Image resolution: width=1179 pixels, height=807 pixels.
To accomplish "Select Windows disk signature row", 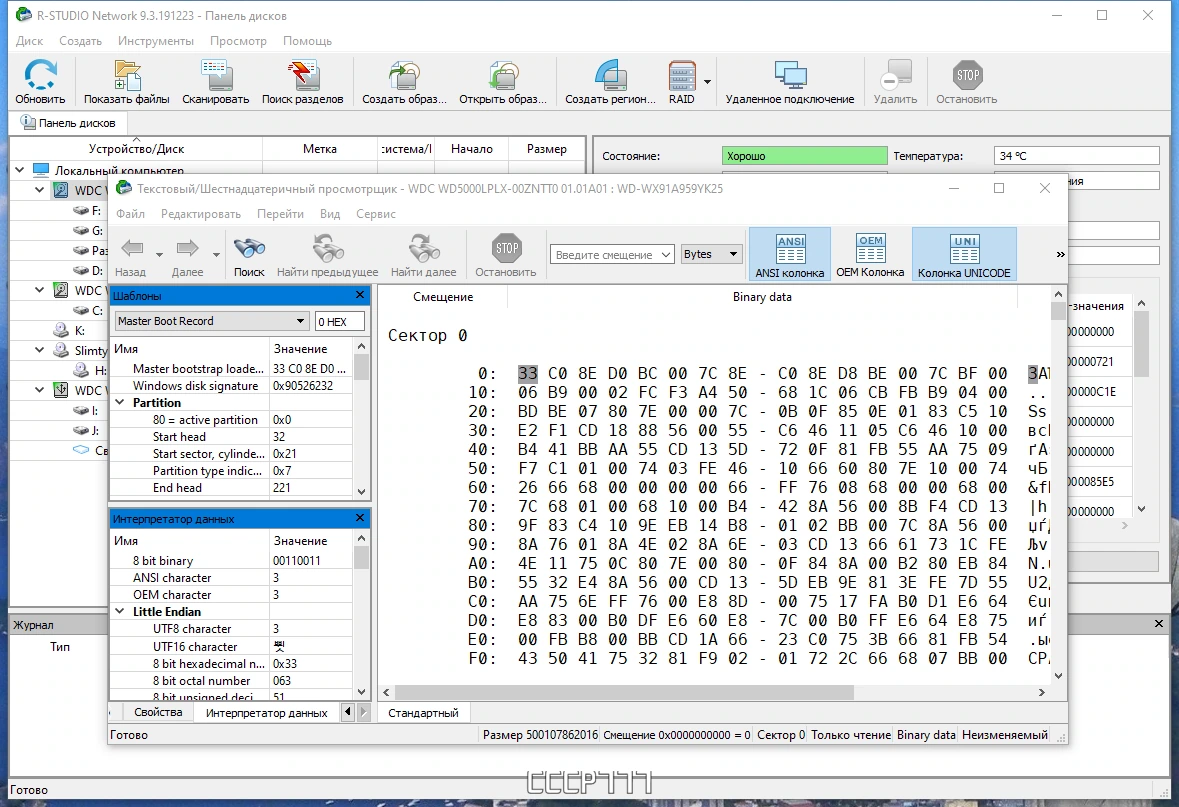I will pyautogui.click(x=230, y=386).
